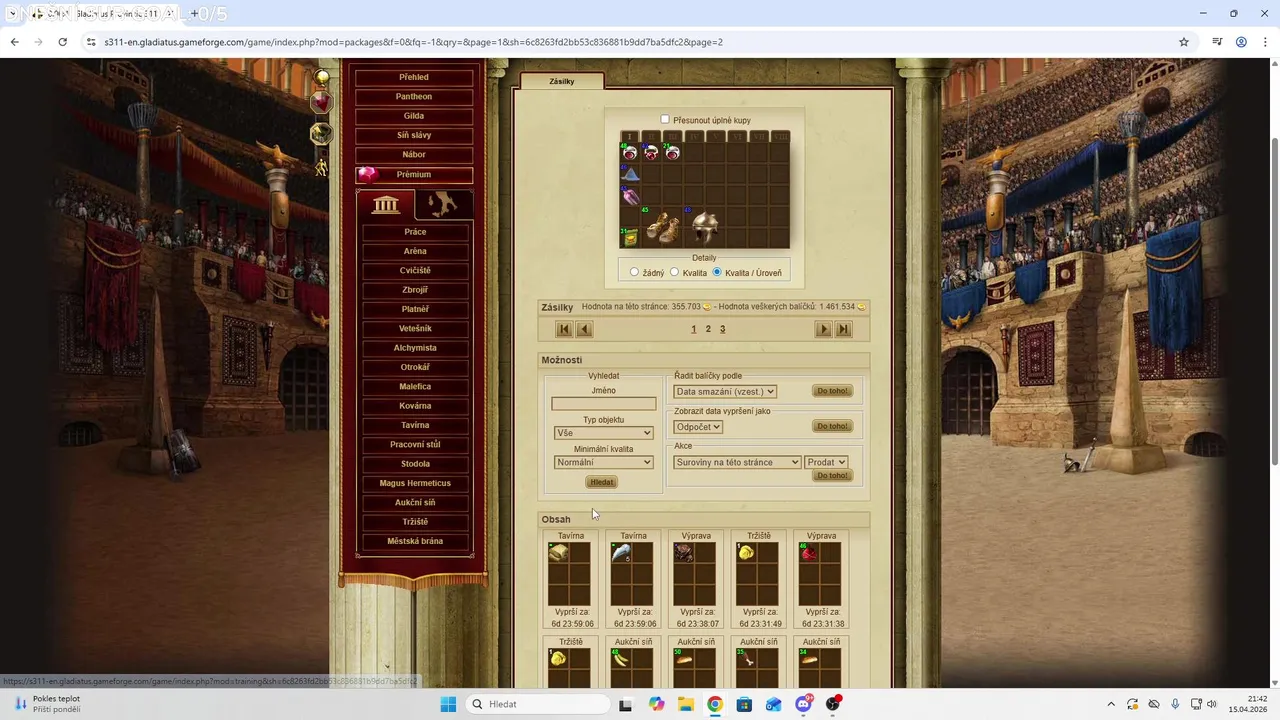Select the žádný details radio option
This screenshot has height=720, width=1280.
[635, 272]
